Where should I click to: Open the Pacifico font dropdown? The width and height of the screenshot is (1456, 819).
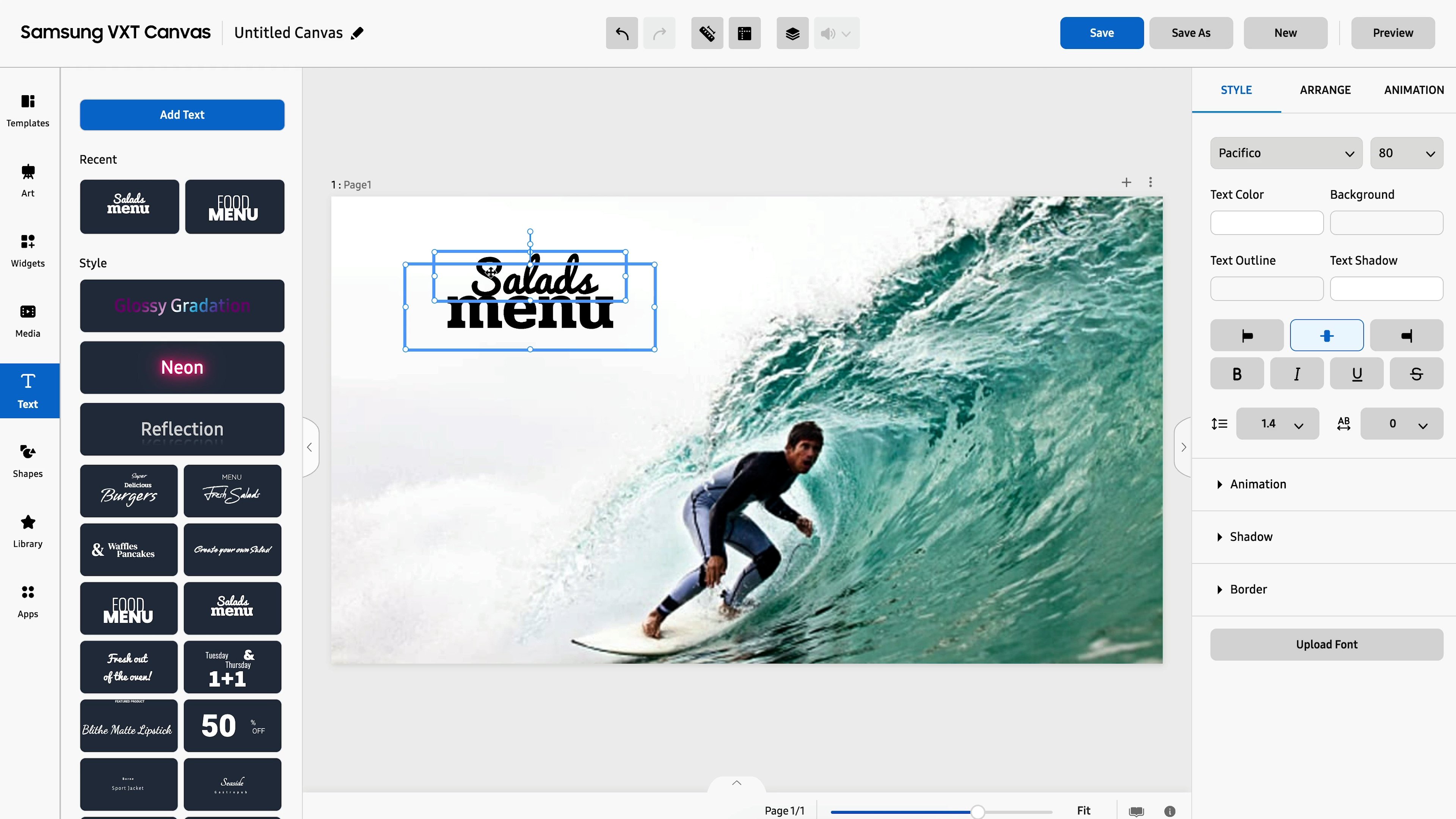click(x=1286, y=153)
